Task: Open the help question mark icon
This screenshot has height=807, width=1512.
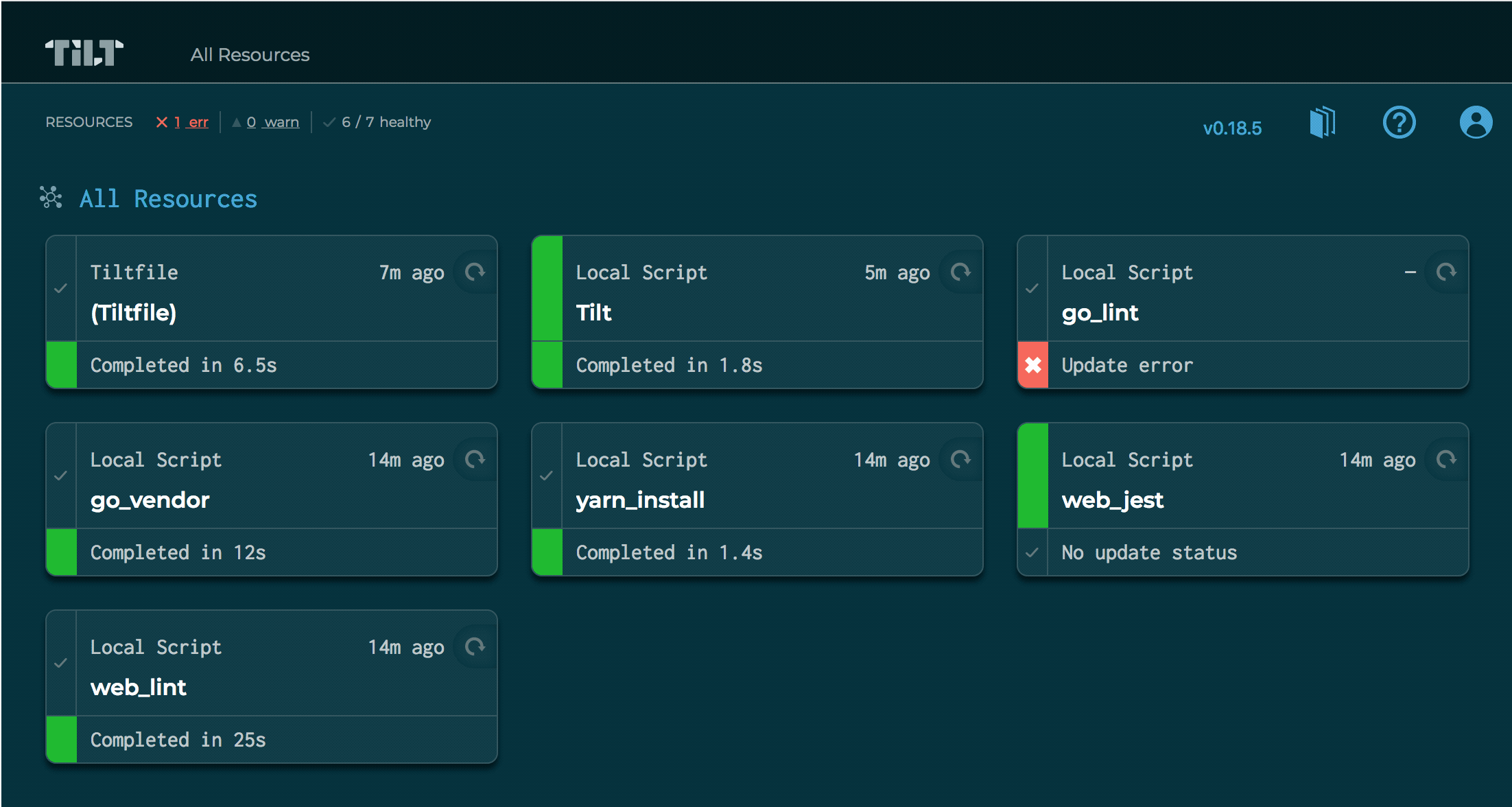Action: 1399,122
